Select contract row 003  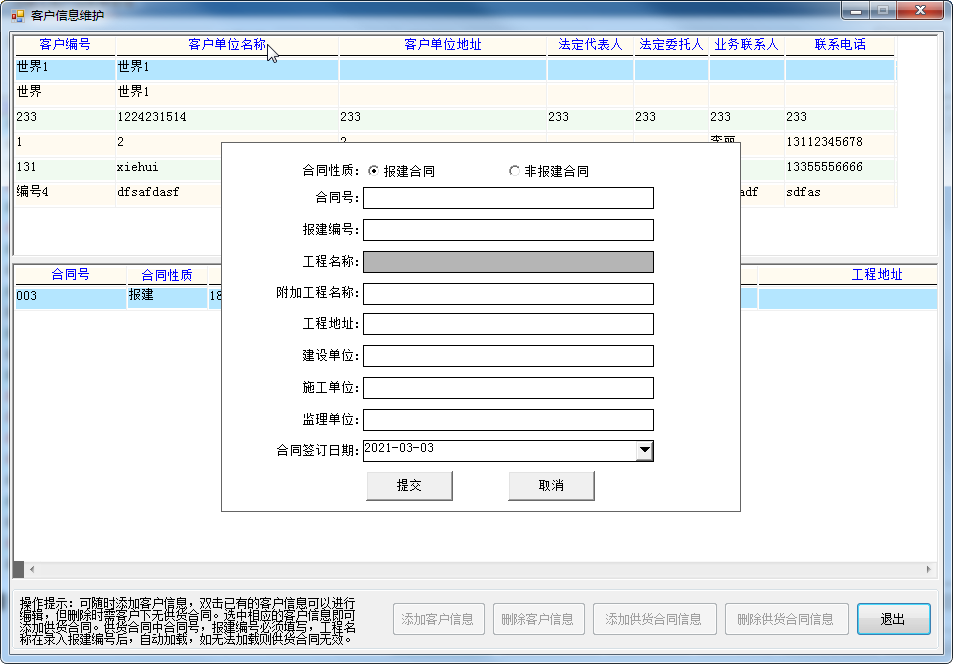(70, 297)
